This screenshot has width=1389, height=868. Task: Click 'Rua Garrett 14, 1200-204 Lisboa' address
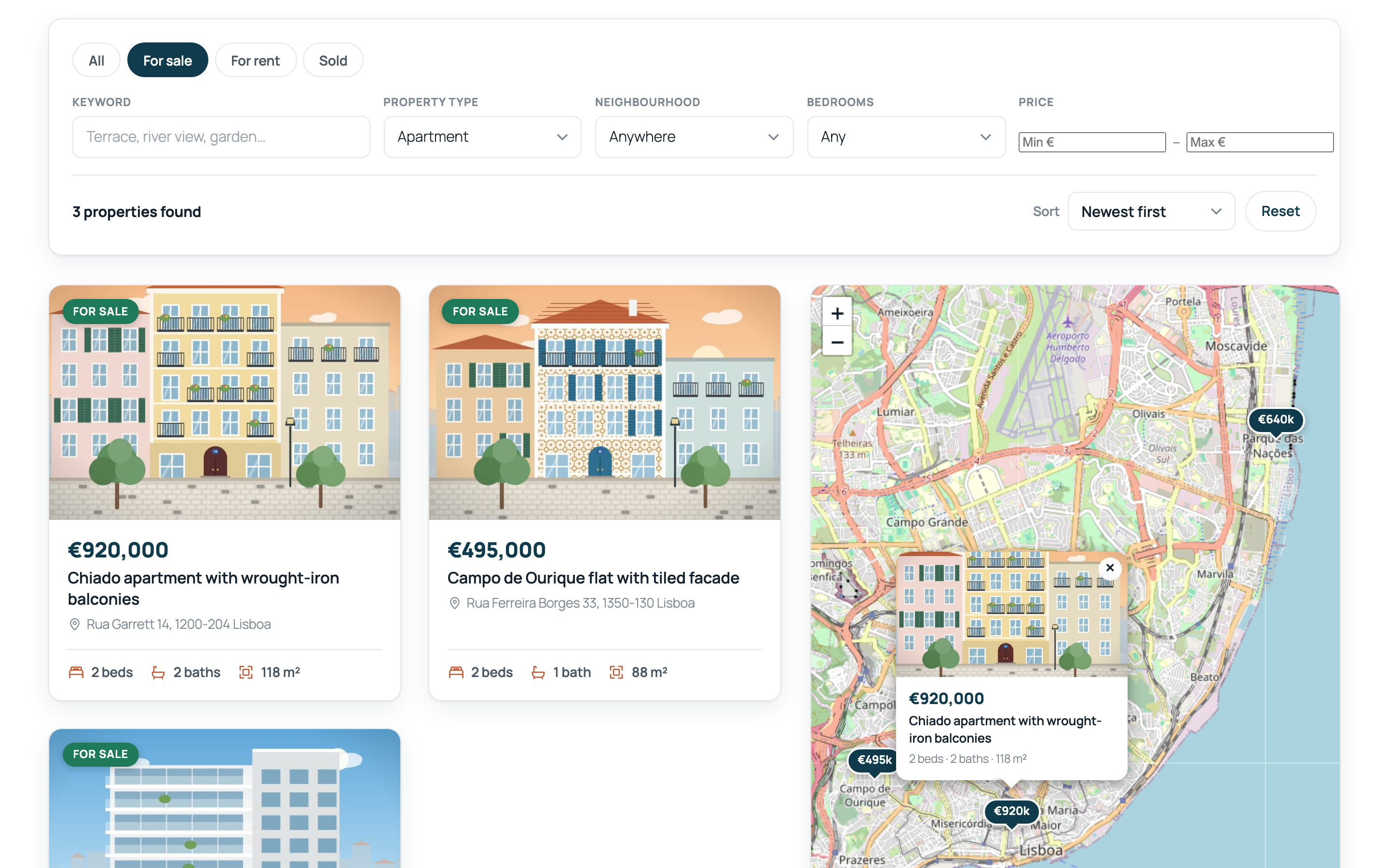pyautogui.click(x=178, y=624)
